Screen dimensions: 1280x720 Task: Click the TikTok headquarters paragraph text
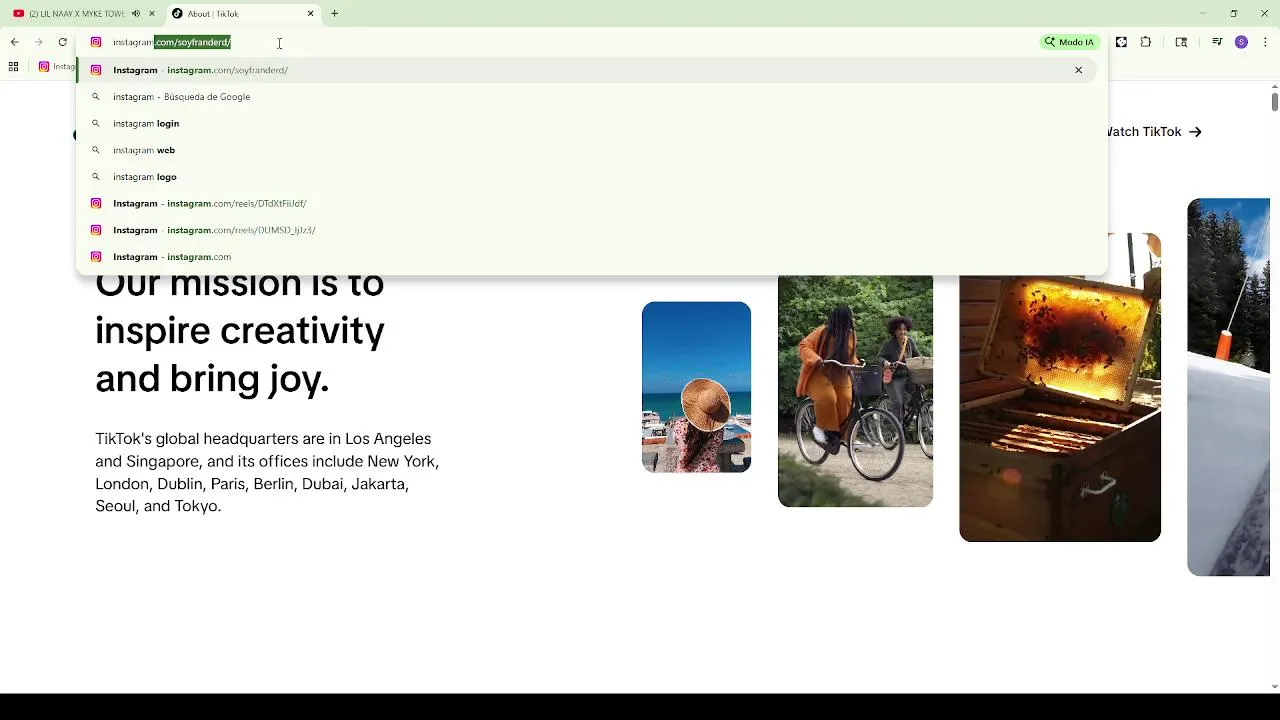coord(267,473)
